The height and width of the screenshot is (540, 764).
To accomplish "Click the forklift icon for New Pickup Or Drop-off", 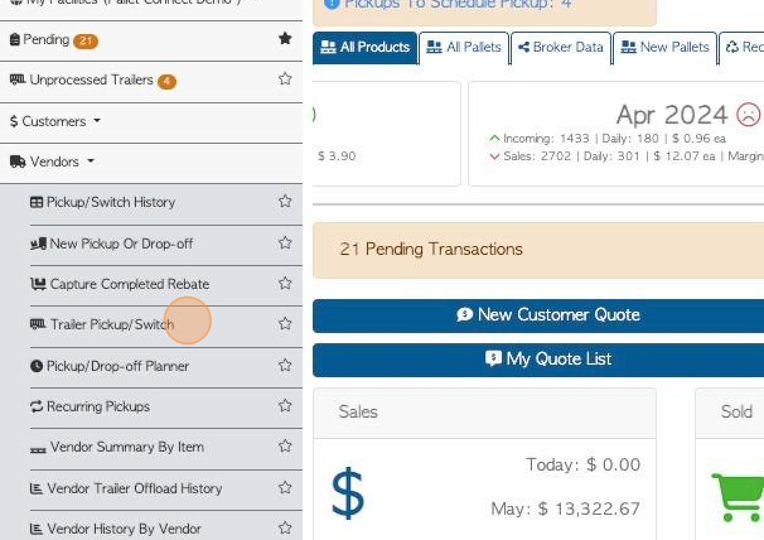I will tap(38, 243).
